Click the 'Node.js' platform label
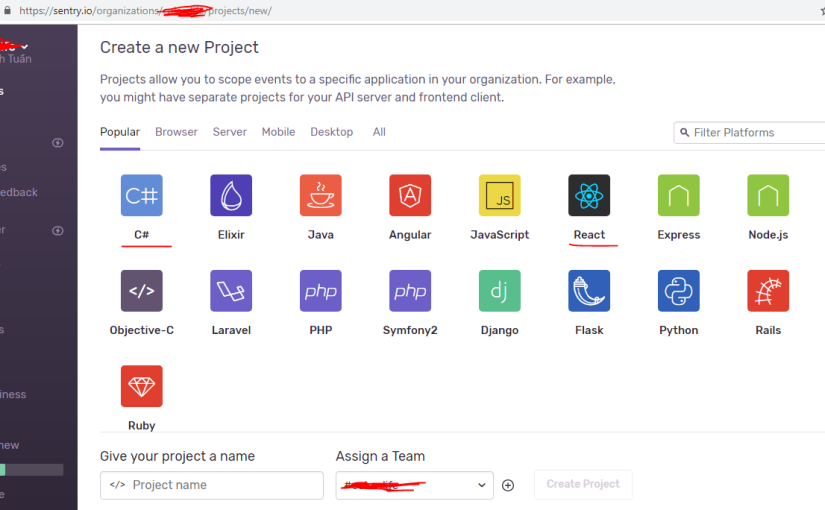The image size is (825, 510). [768, 235]
